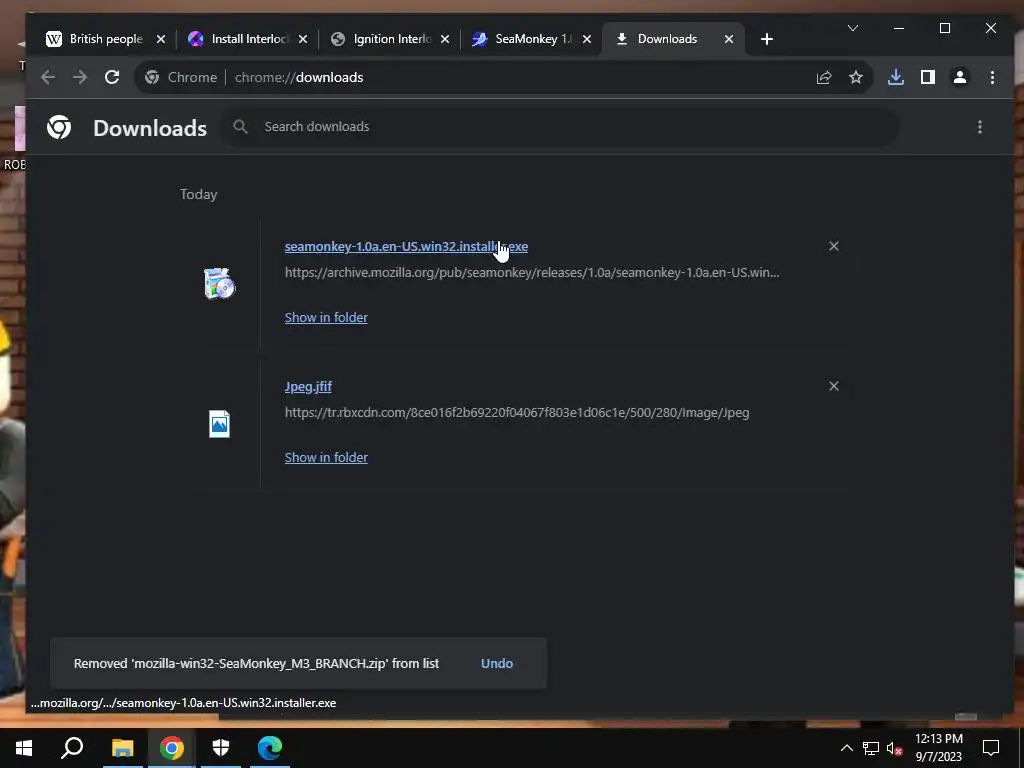This screenshot has width=1024, height=768.
Task: Open Downloads page more actions menu
Action: coord(980,127)
